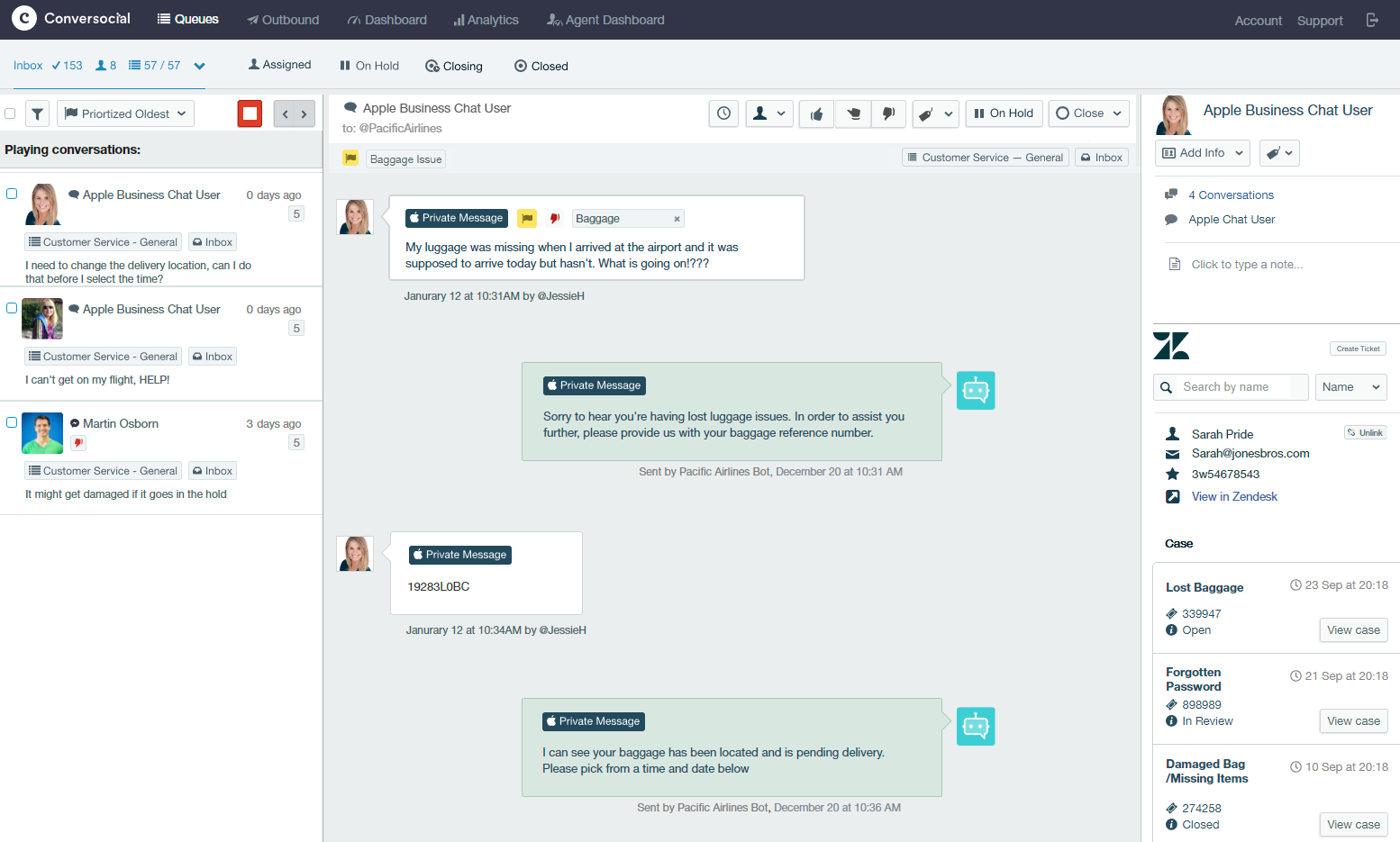Mark conversation negative with thumbs down icon
Viewport: 1400px width, 842px height.
888,113
